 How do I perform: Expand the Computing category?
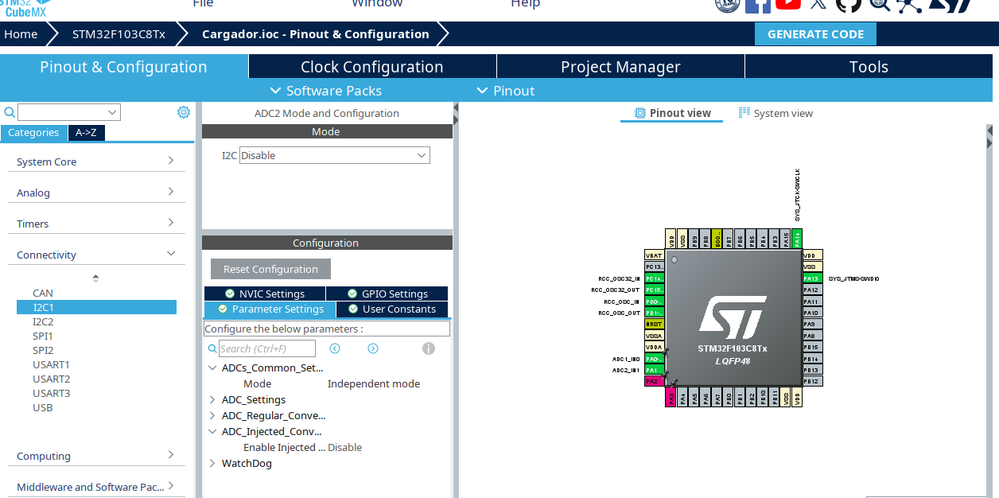[96, 456]
